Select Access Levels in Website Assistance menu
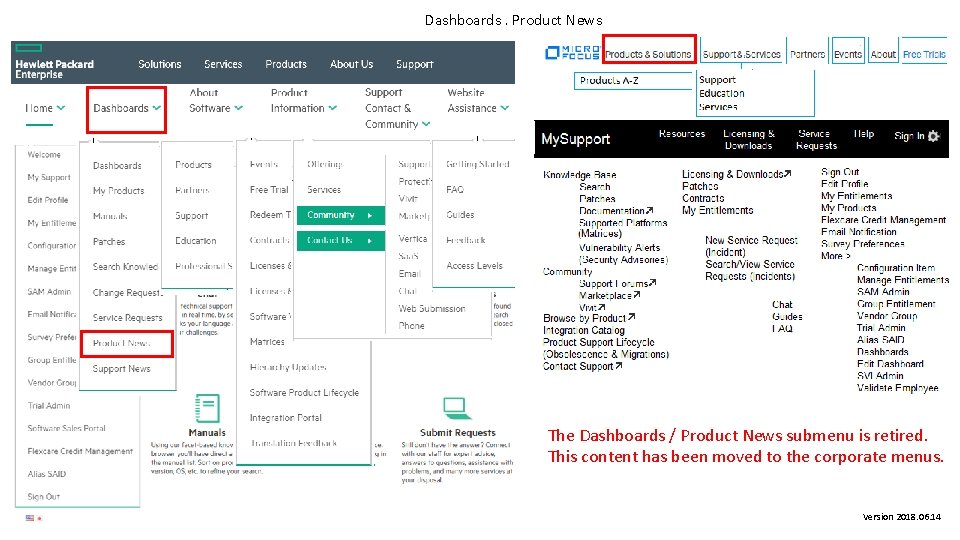Viewport: 960px width, 540px height. pos(474,266)
